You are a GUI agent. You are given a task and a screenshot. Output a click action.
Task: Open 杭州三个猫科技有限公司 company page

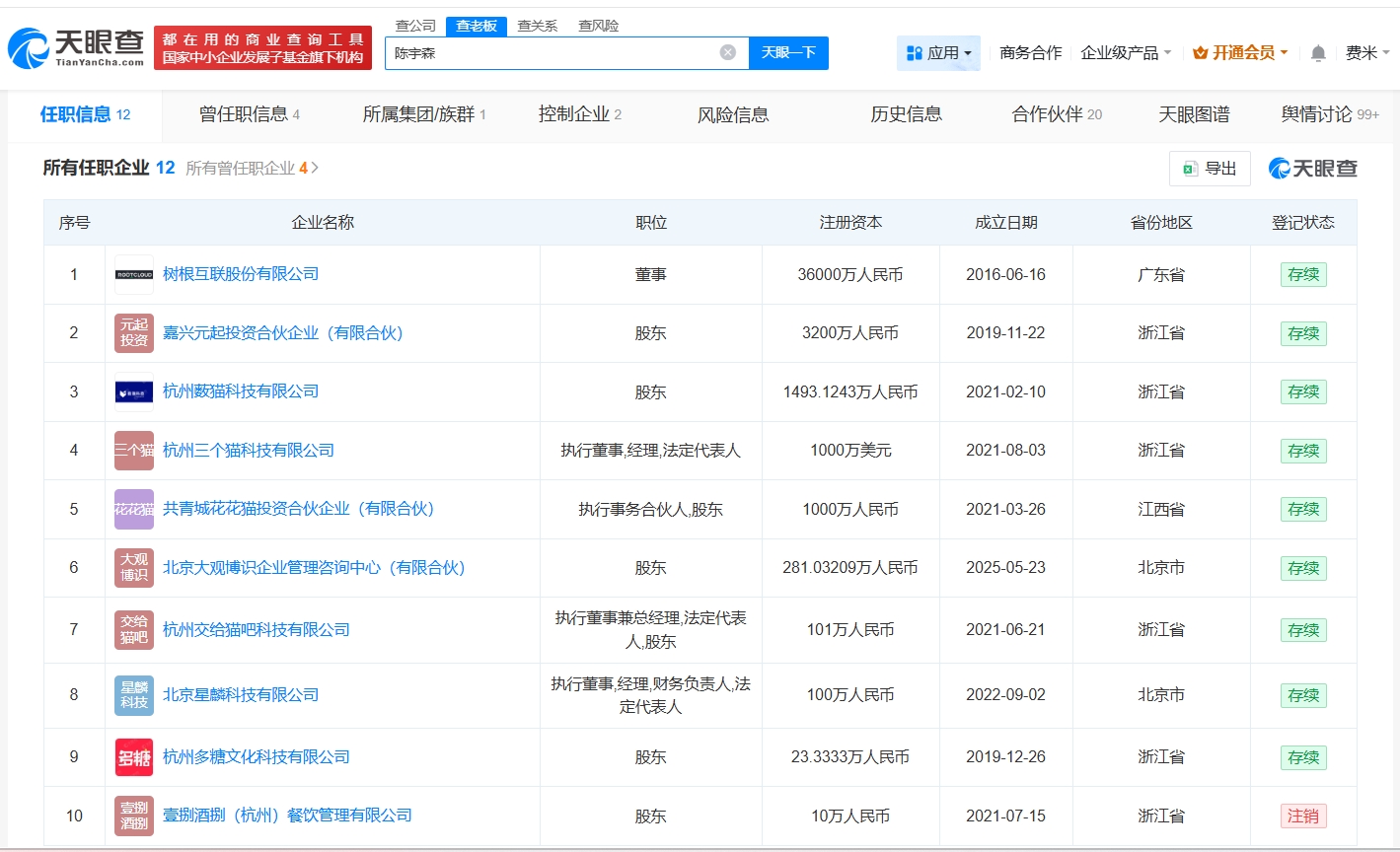click(x=249, y=451)
